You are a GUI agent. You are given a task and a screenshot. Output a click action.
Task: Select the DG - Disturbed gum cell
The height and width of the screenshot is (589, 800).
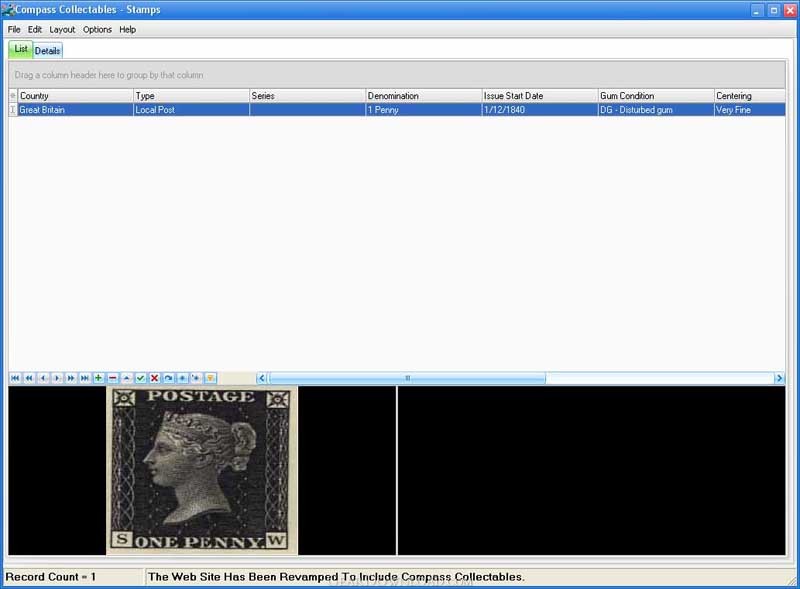coord(656,110)
